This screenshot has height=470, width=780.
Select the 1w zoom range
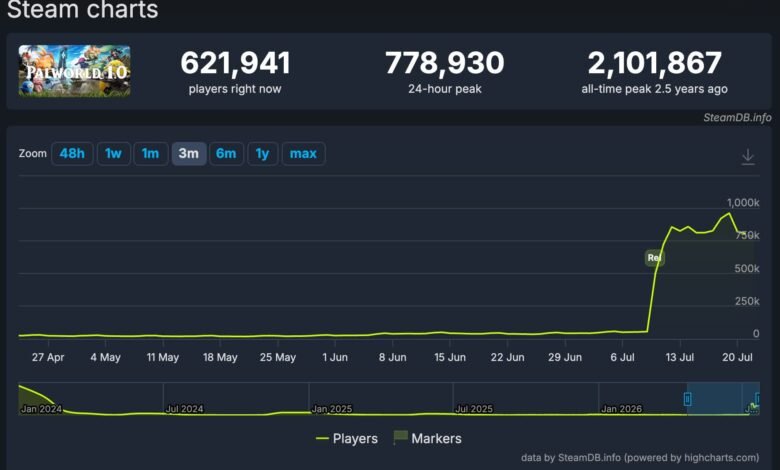(x=113, y=154)
